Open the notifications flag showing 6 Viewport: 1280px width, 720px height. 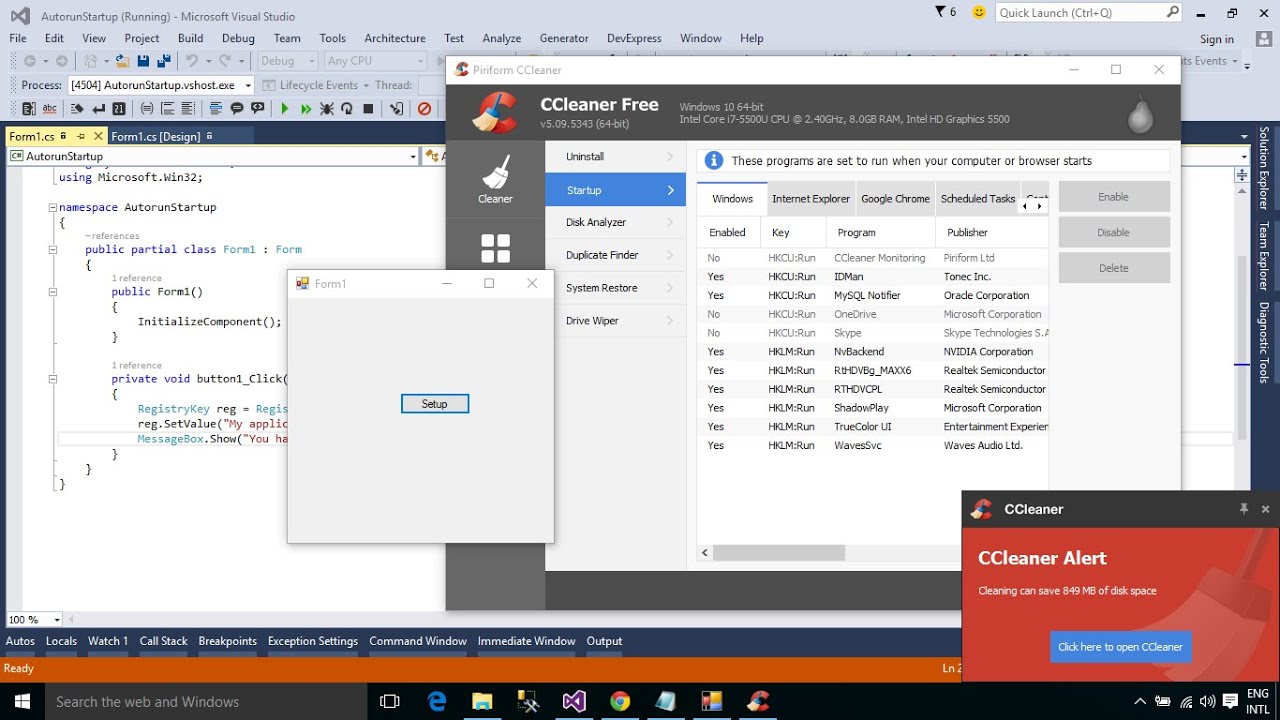pos(945,12)
